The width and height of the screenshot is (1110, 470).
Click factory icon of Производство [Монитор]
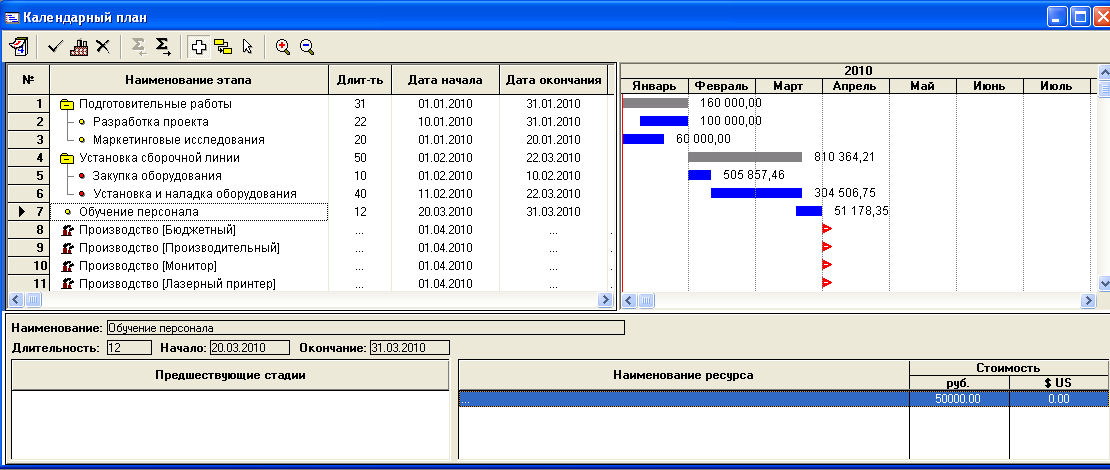(69, 266)
